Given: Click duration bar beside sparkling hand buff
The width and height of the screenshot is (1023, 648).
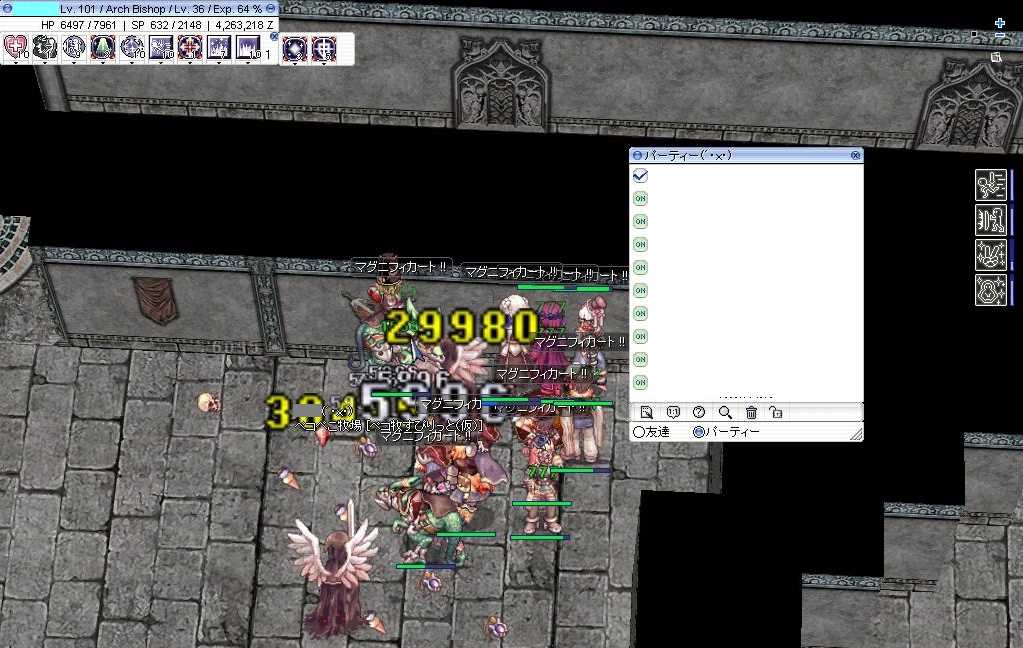Looking at the screenshot, I should pos(1012,255).
